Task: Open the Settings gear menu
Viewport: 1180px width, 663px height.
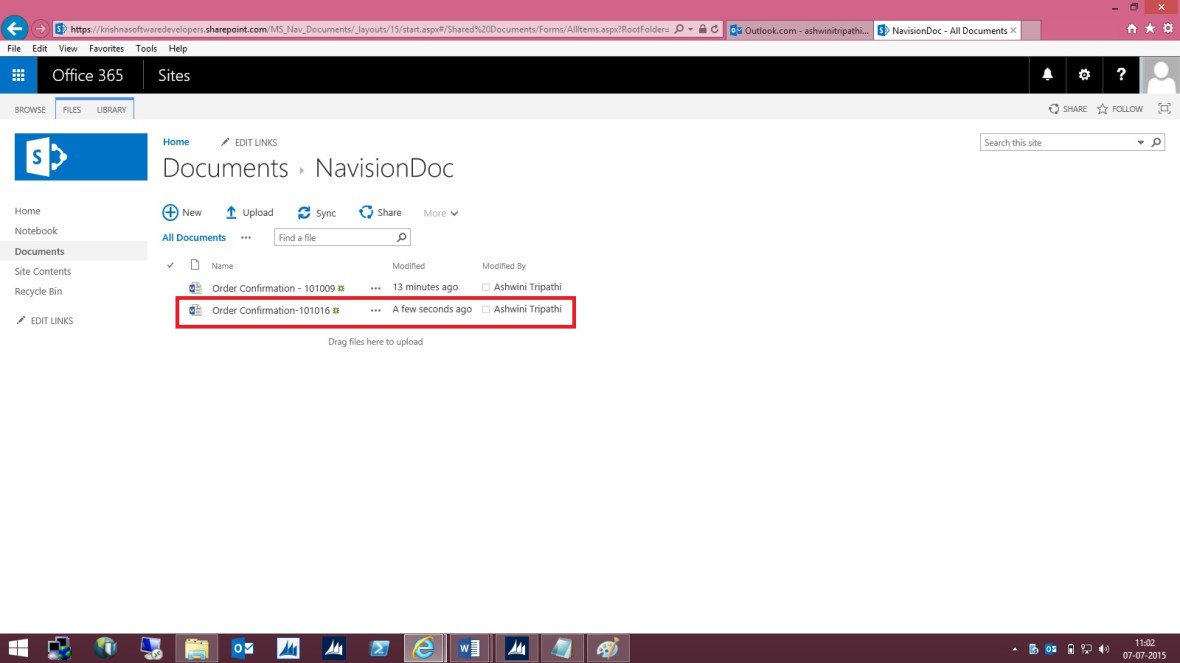Action: coord(1084,75)
